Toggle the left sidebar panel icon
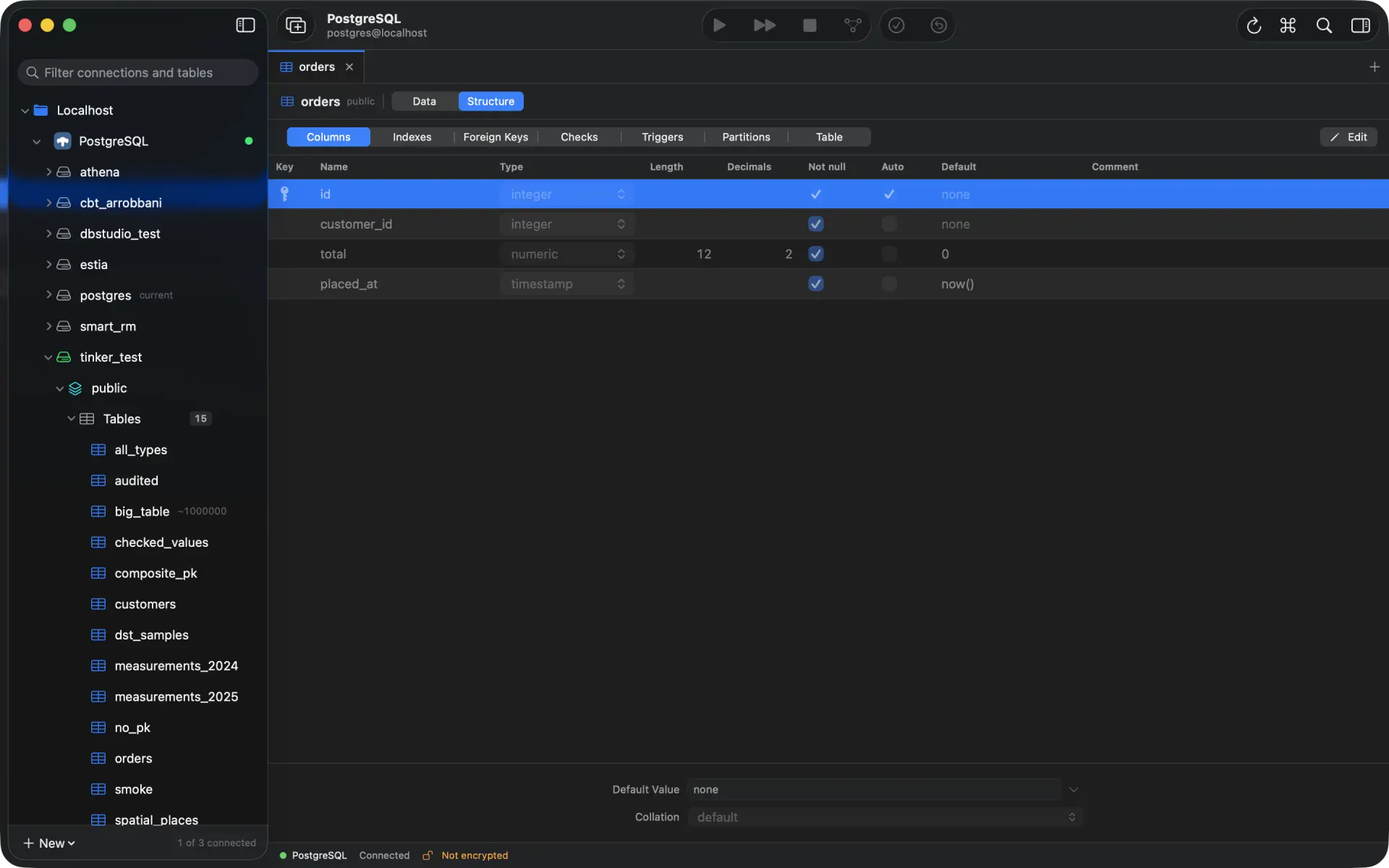The height and width of the screenshot is (868, 1389). click(x=245, y=25)
